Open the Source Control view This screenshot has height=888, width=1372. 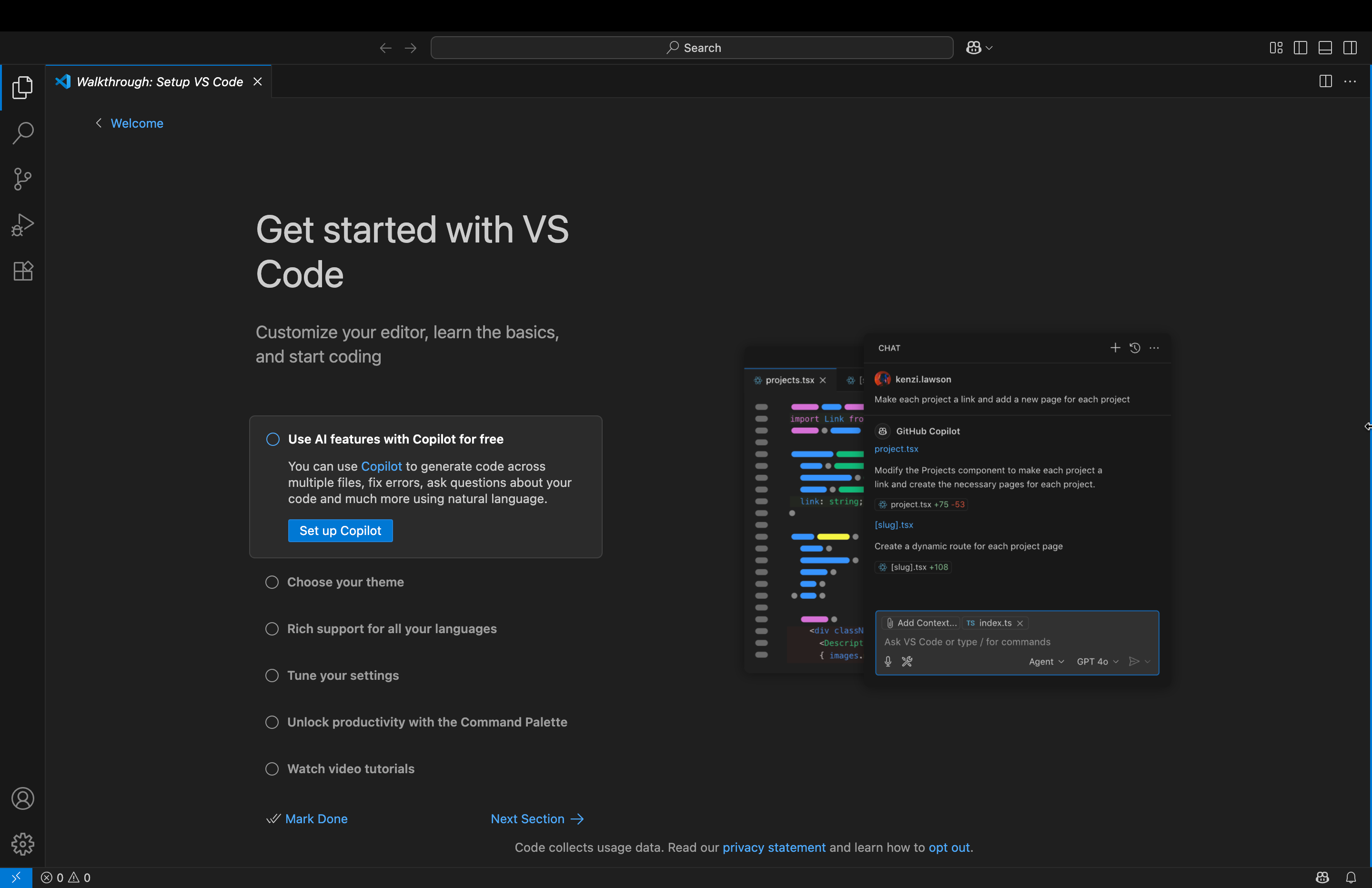[x=22, y=179]
